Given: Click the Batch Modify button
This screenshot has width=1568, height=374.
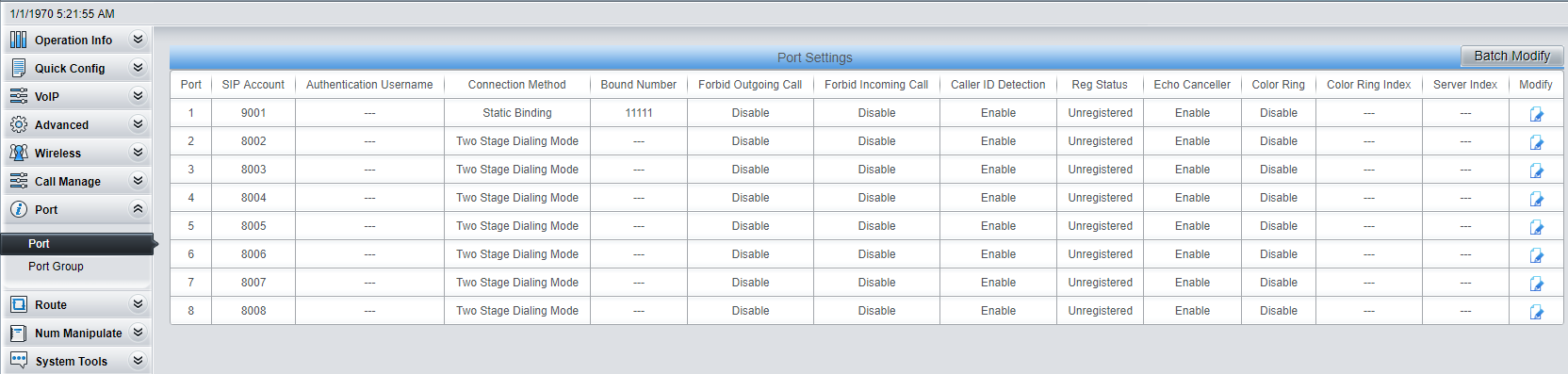Looking at the screenshot, I should [x=1511, y=56].
